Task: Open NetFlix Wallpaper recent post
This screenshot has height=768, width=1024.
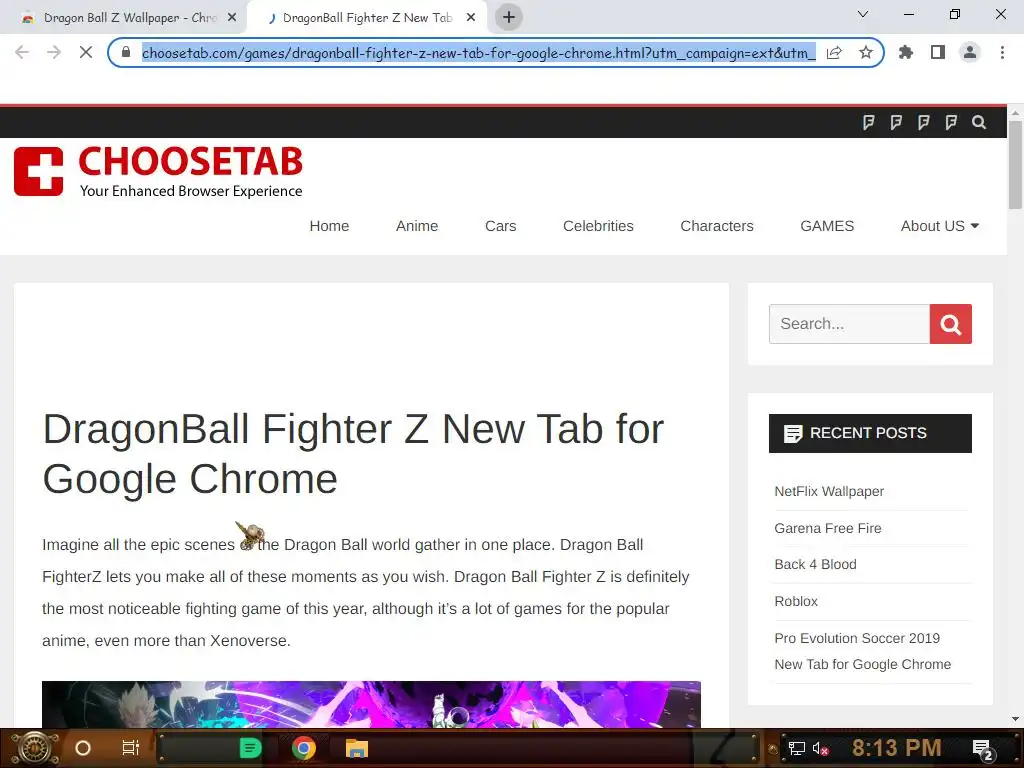Action: coord(829,492)
